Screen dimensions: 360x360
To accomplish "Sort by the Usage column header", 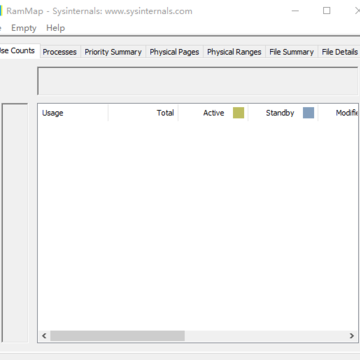I will point(73,113).
